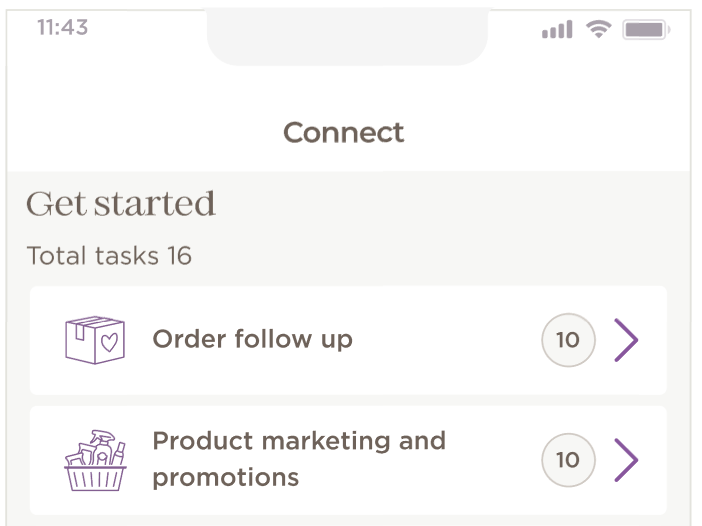Click the word promotions in second card
Viewport: 702px width, 526px height.
tap(225, 478)
